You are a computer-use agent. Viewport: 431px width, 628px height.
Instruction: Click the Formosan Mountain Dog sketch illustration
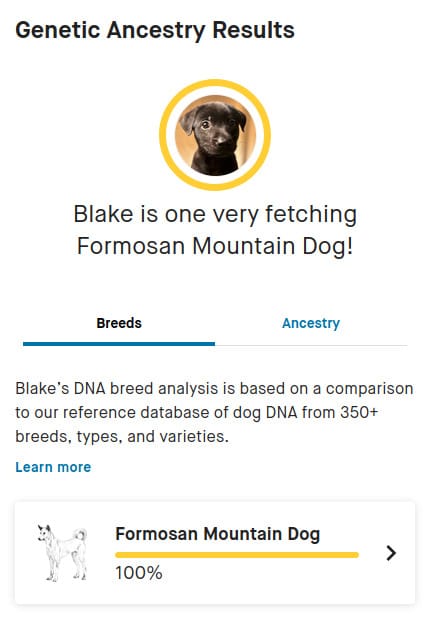(x=62, y=553)
